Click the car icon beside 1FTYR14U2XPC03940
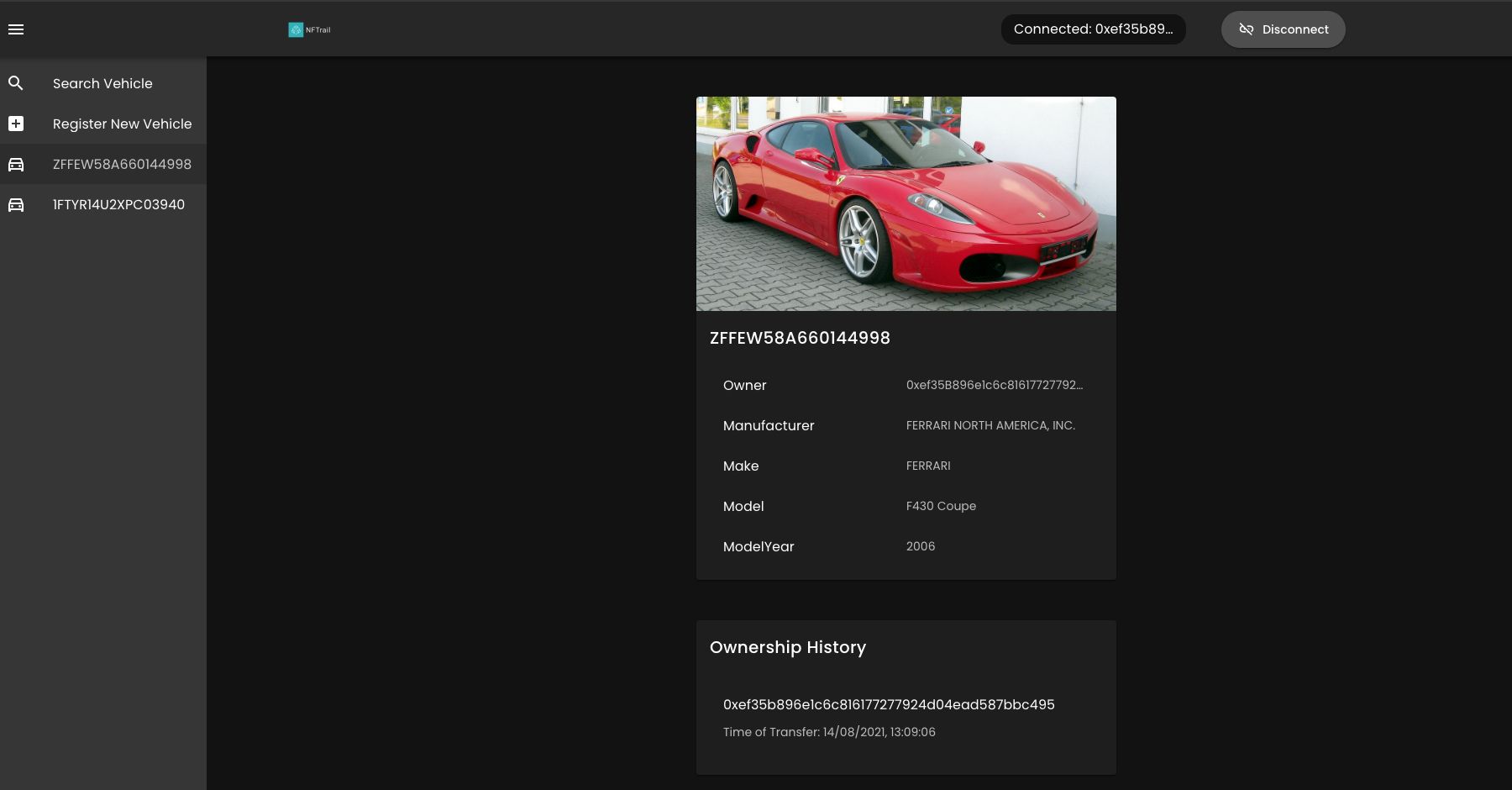This screenshot has height=790, width=1512. [16, 204]
